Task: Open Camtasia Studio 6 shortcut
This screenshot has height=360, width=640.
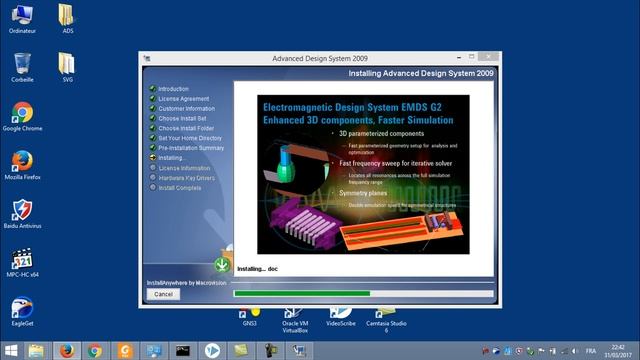Action: pyautogui.click(x=386, y=321)
